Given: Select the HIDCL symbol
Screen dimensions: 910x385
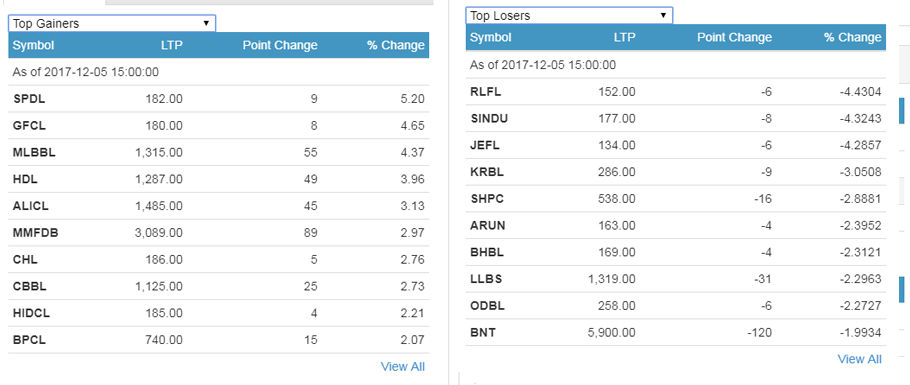Looking at the screenshot, I should [x=31, y=313].
